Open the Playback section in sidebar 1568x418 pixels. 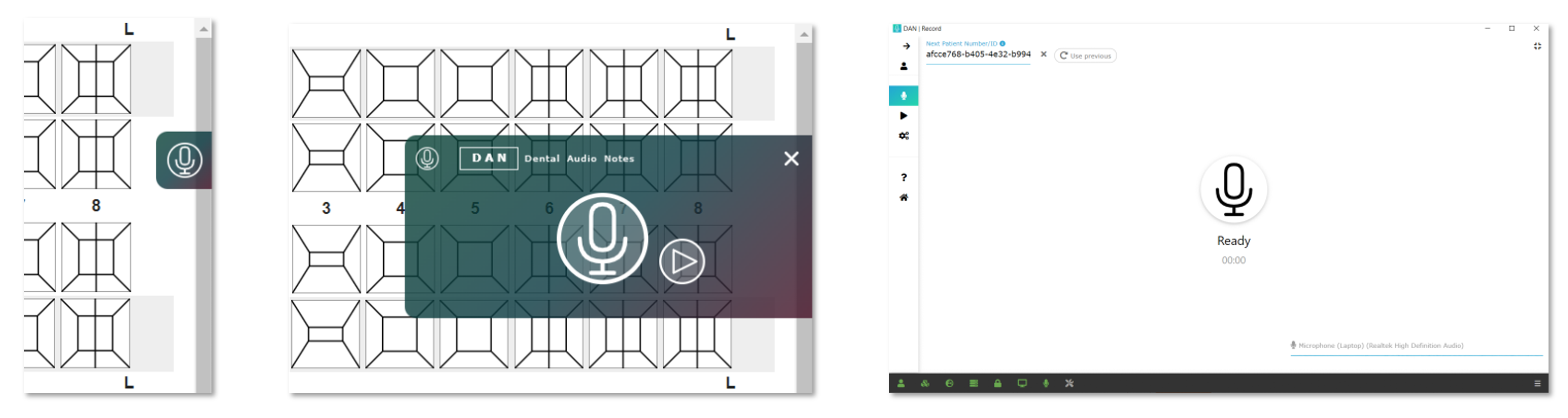click(x=903, y=116)
